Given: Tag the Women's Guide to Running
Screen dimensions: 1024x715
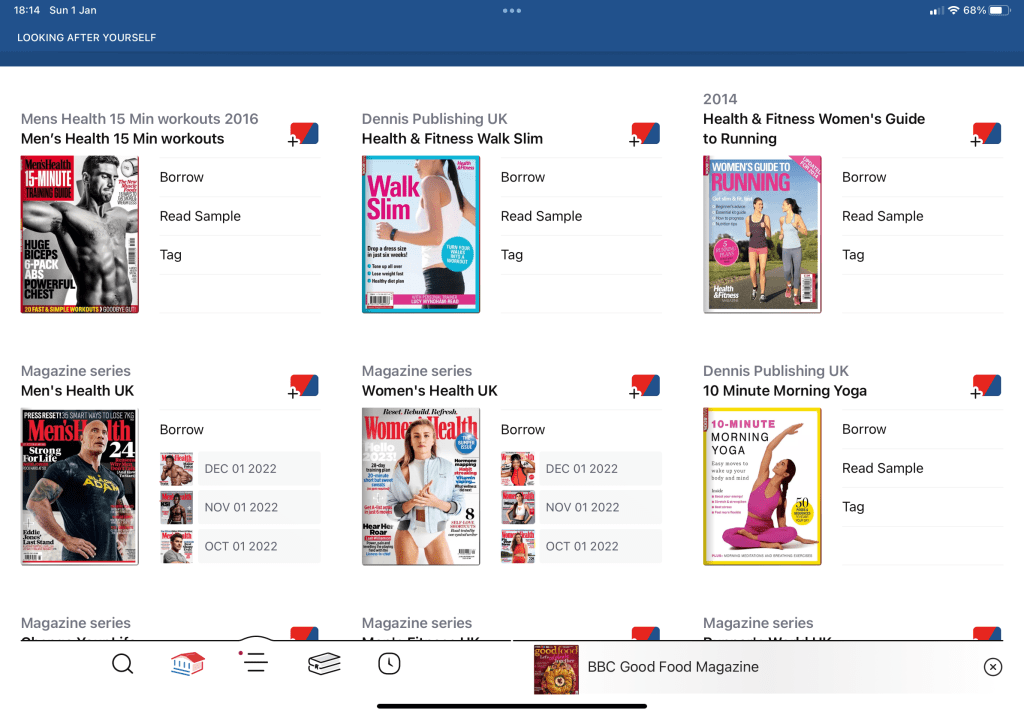Looking at the screenshot, I should (x=853, y=255).
